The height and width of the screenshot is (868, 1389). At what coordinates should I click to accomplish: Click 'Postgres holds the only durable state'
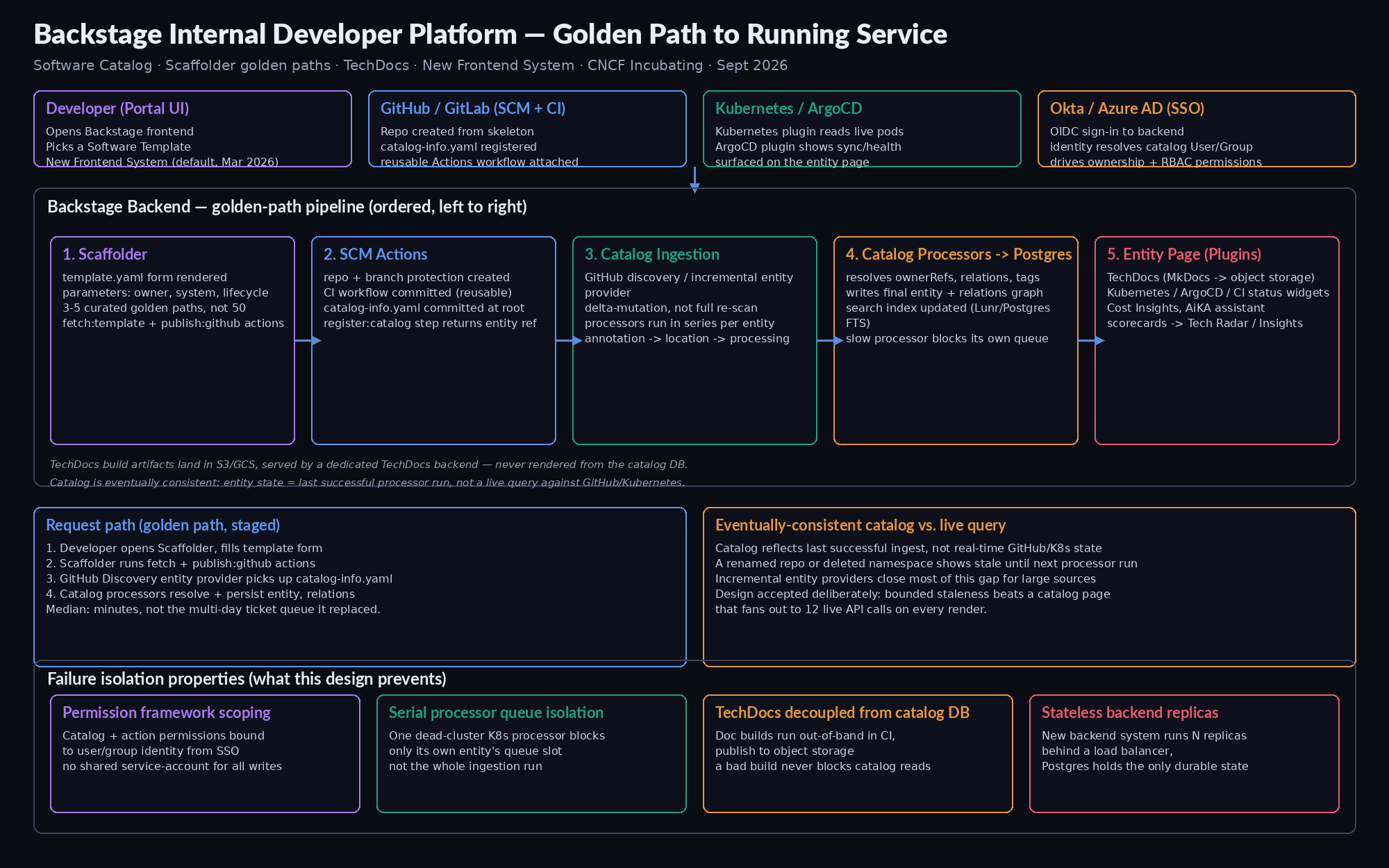1145,766
